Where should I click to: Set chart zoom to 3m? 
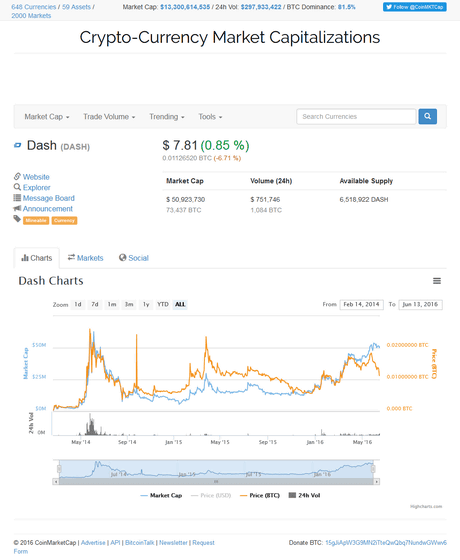(129, 305)
